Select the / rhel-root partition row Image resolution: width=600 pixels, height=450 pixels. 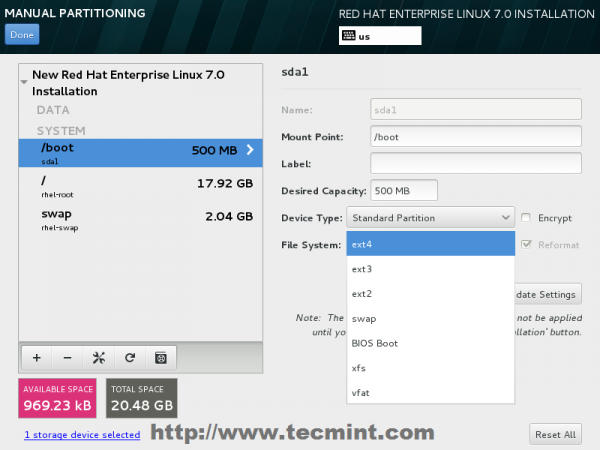140,186
